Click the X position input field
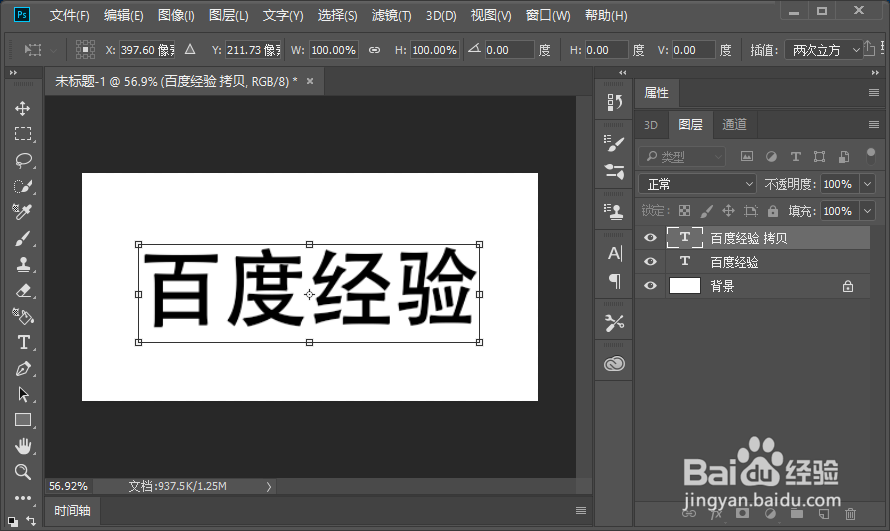 coord(147,50)
